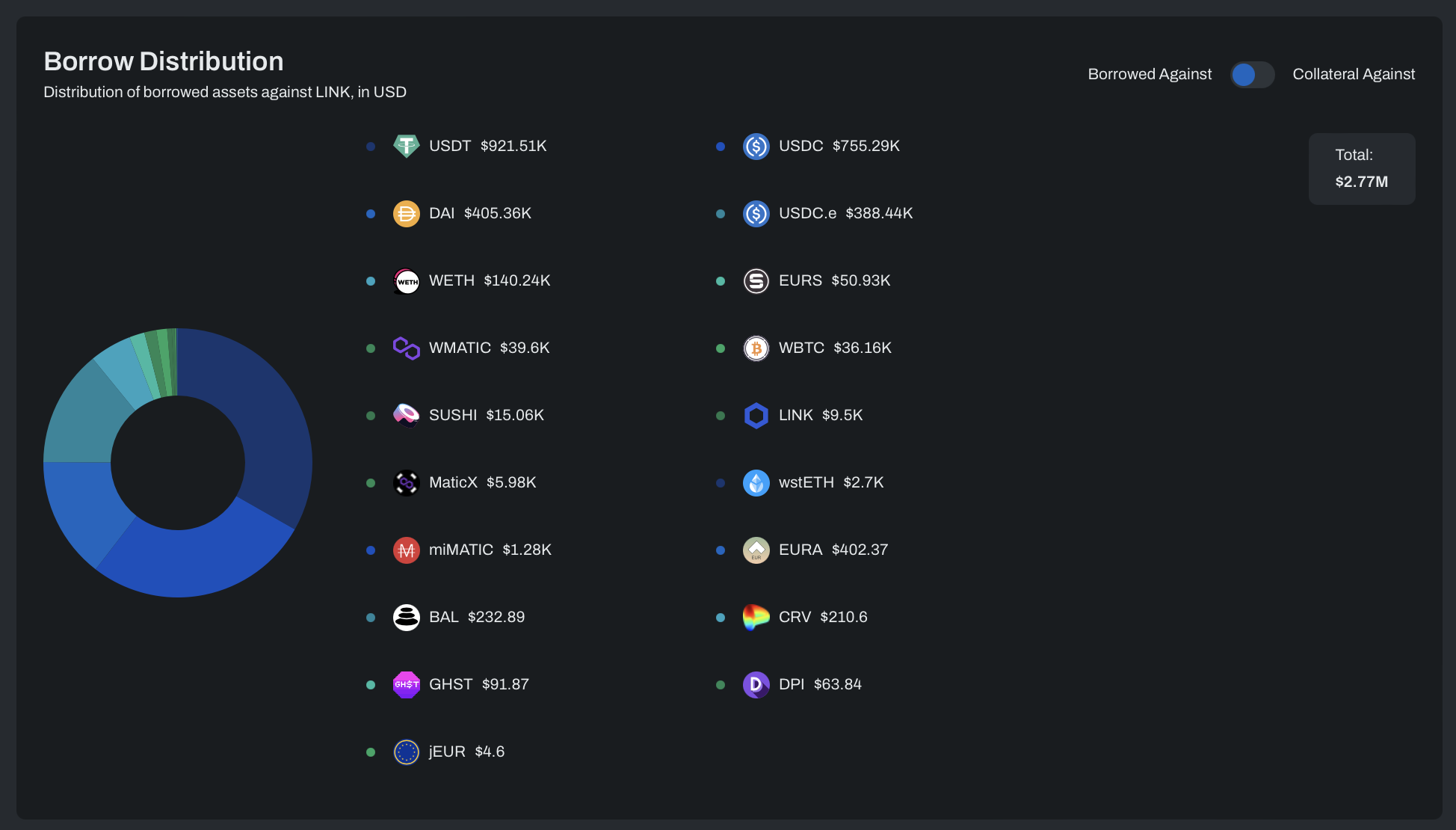The image size is (1456, 830).
Task: Click the USDT Tether icon
Action: point(406,146)
